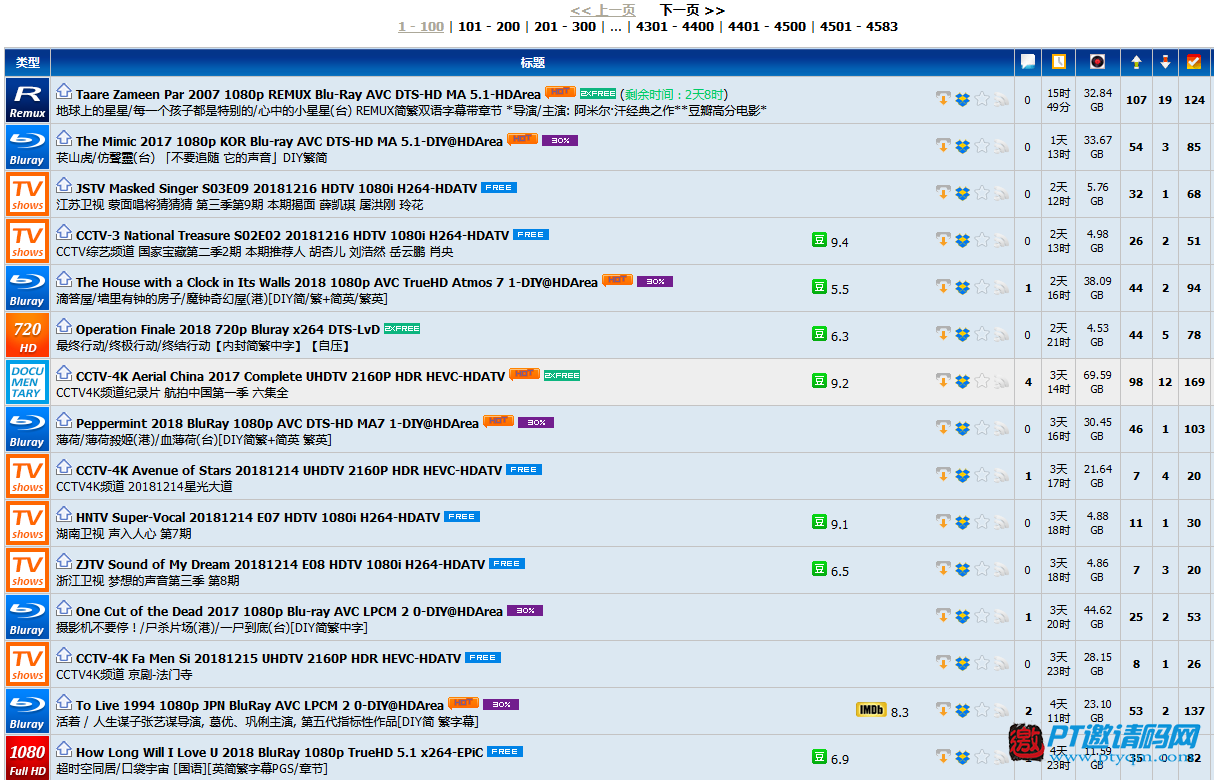Click snatched count 169 for Aerial China

pos(1194,382)
